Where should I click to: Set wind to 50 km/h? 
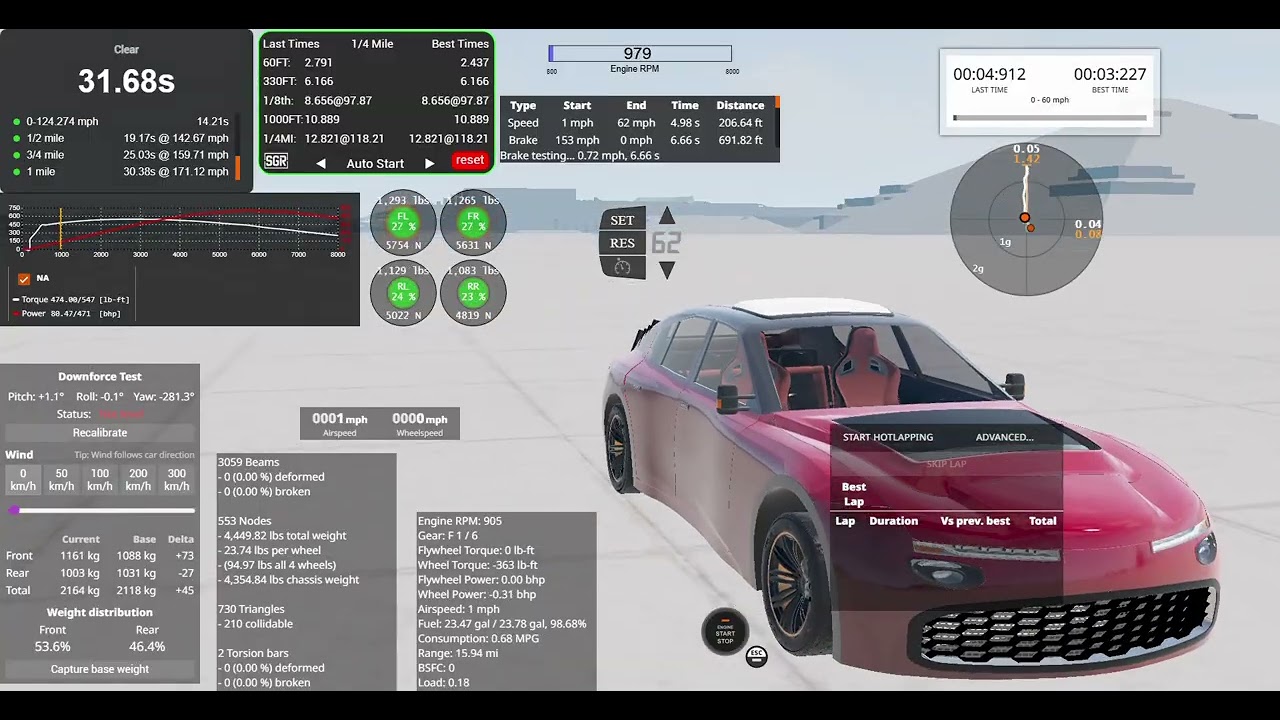click(61, 479)
